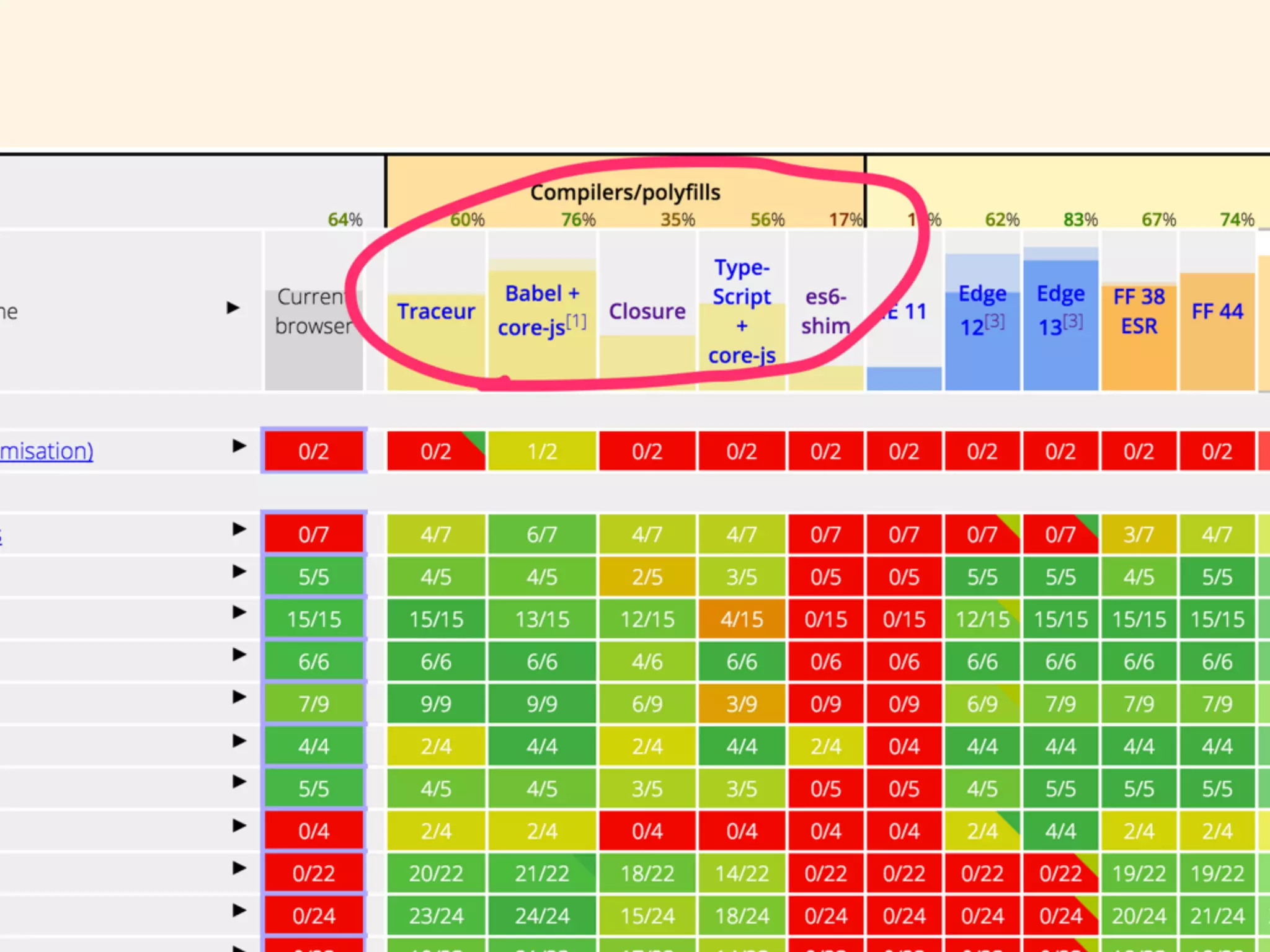The image size is (1270, 952).
Task: Expand the header row triangle beside Current browser
Action: (x=233, y=307)
